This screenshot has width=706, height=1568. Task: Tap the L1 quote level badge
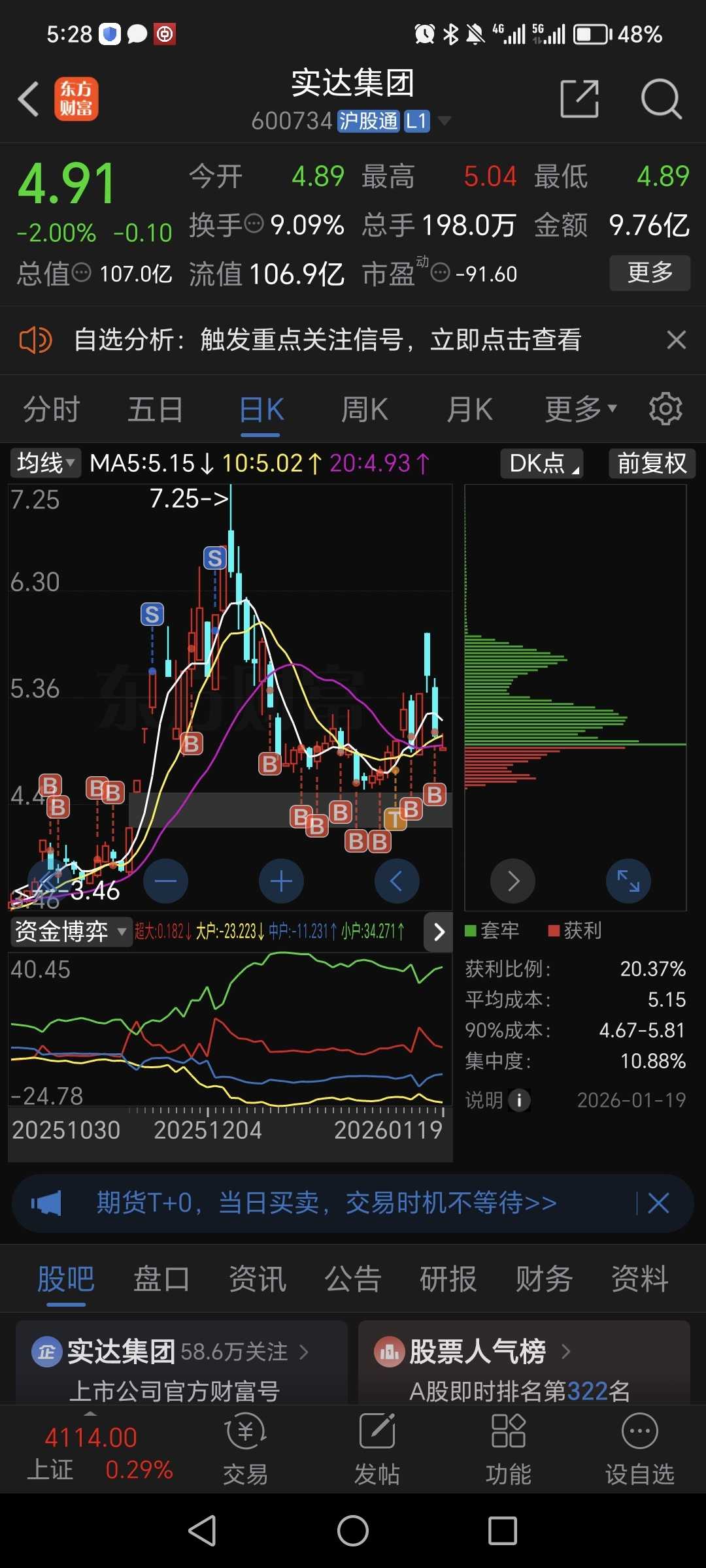417,121
